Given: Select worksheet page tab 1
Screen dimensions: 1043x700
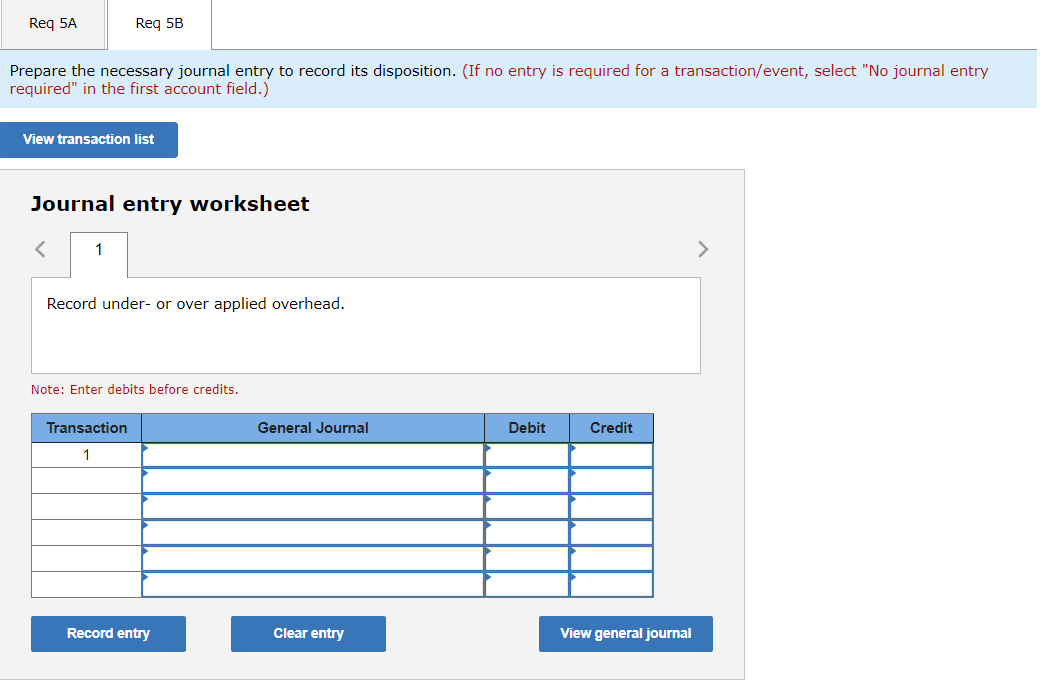Looking at the screenshot, I should coord(98,252).
